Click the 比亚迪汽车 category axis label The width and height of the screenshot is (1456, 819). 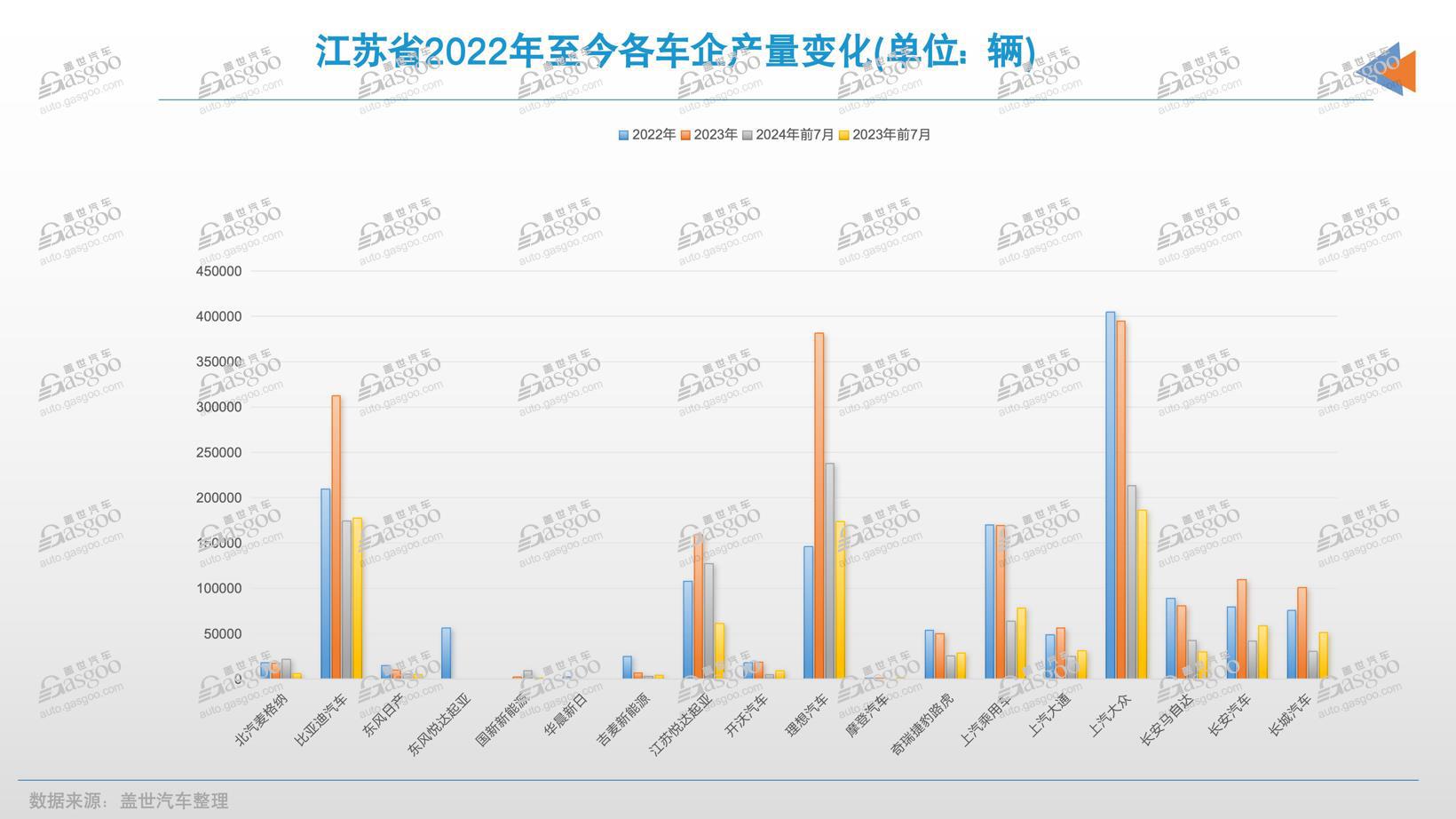point(320,720)
